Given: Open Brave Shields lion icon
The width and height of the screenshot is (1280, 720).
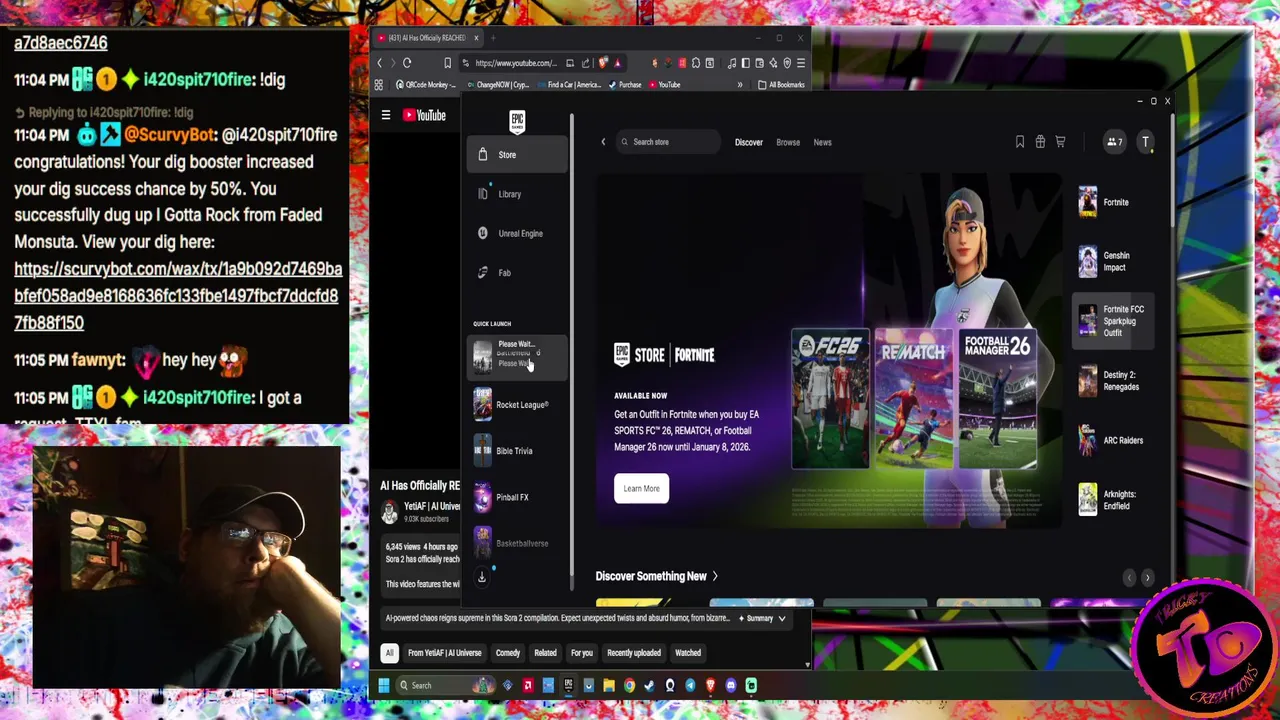Looking at the screenshot, I should (x=603, y=63).
